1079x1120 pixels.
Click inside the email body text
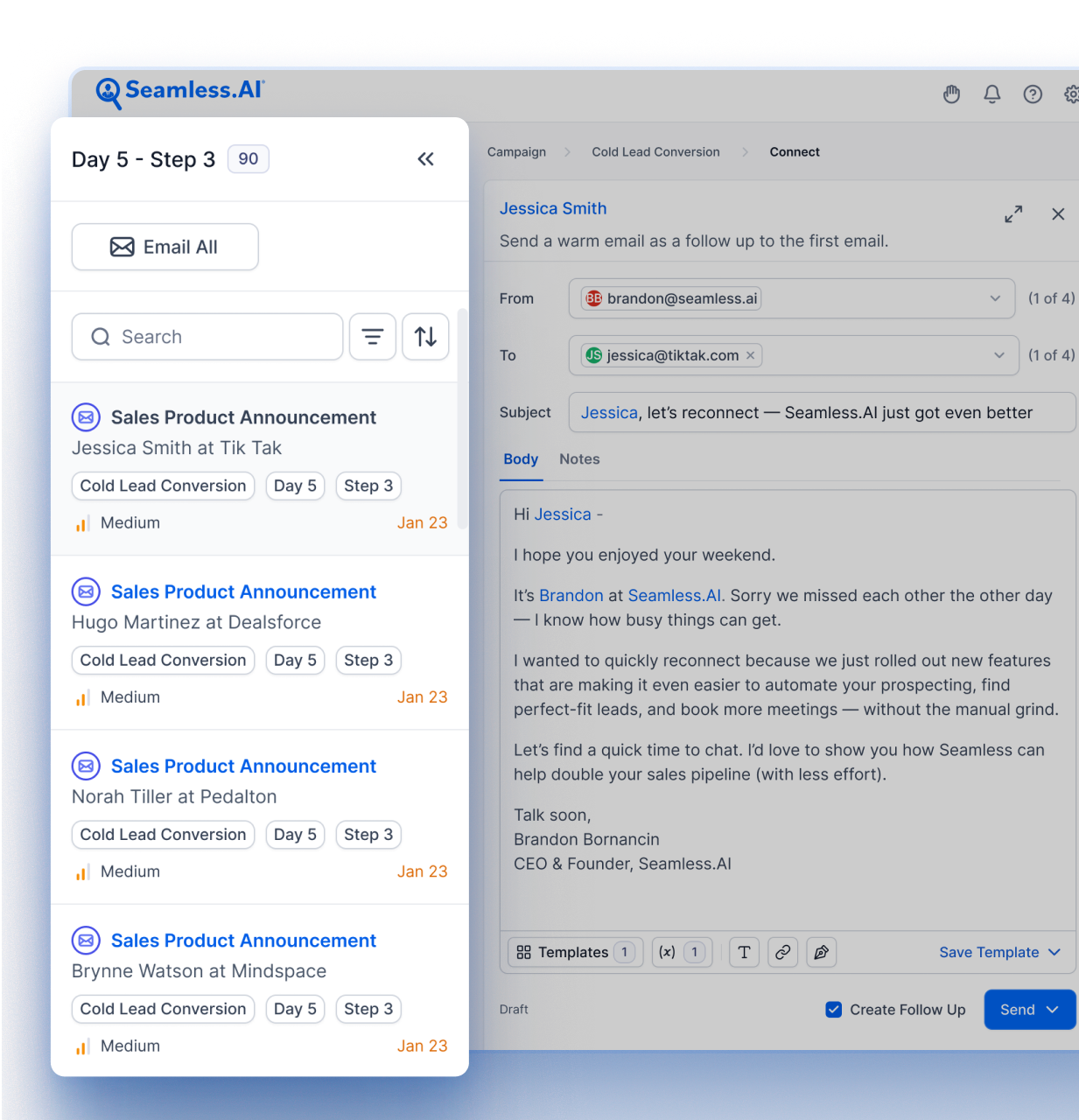[x=787, y=709]
